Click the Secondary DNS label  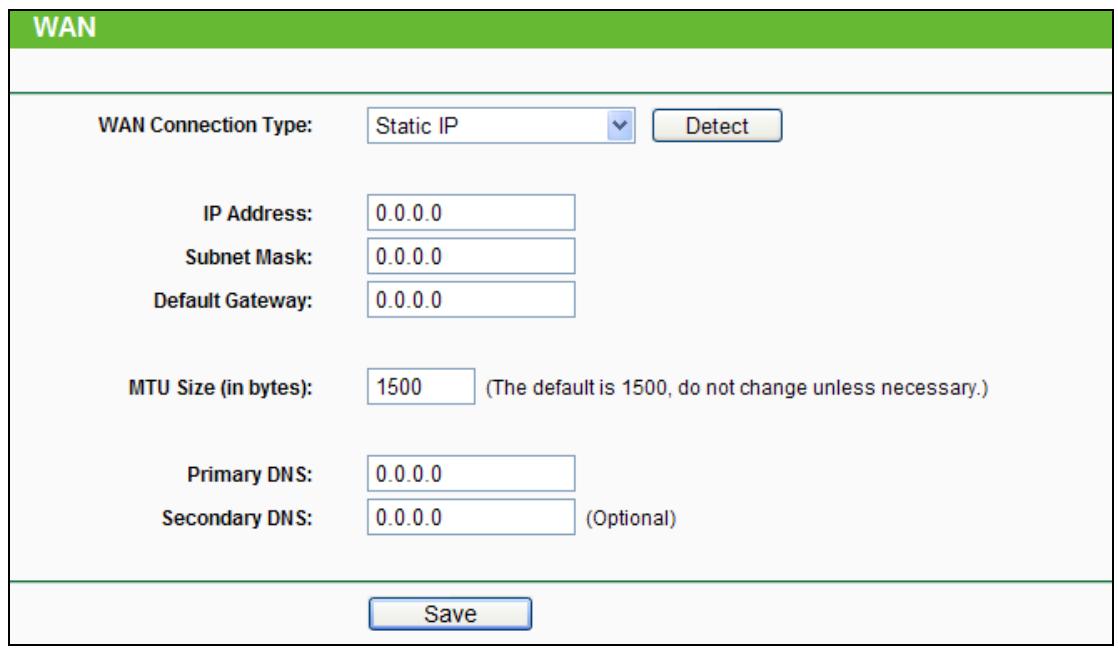pyautogui.click(x=237, y=518)
